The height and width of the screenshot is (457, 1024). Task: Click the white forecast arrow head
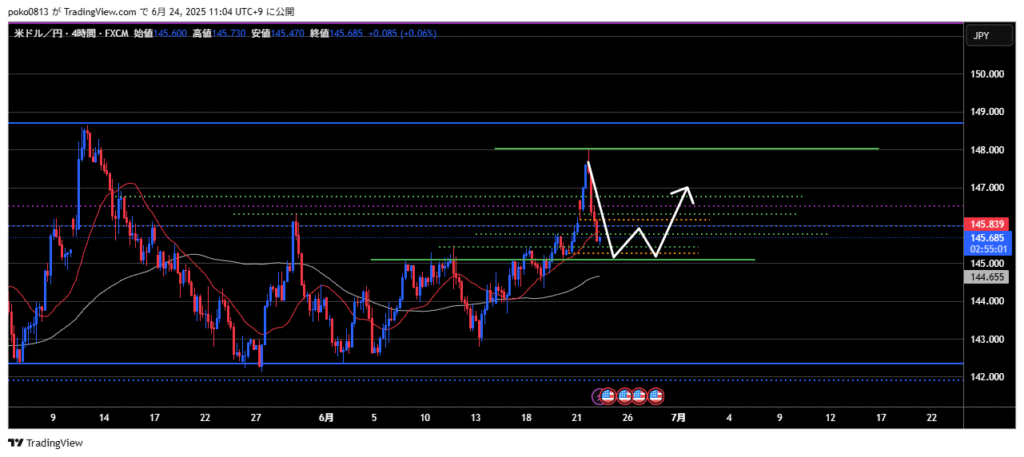coord(687,189)
